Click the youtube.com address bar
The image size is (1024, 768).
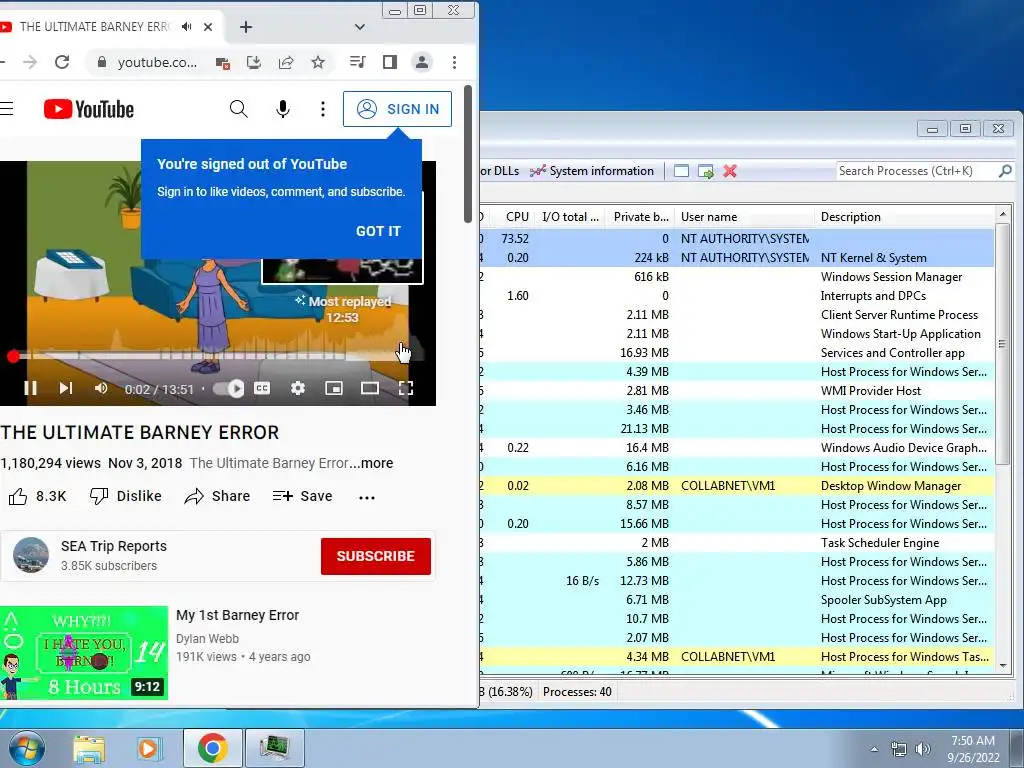[x=157, y=62]
